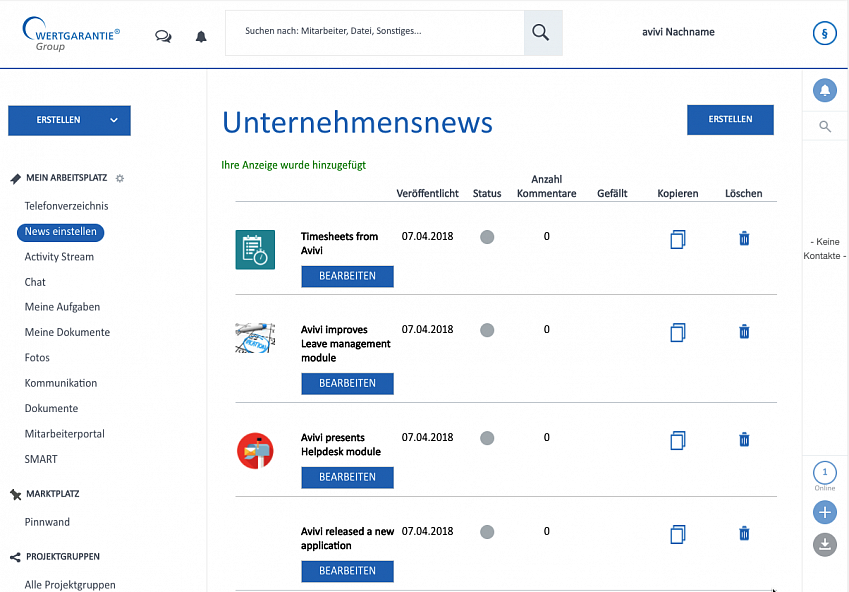
Task: Open Kommunikation menu item
Action: [61, 383]
